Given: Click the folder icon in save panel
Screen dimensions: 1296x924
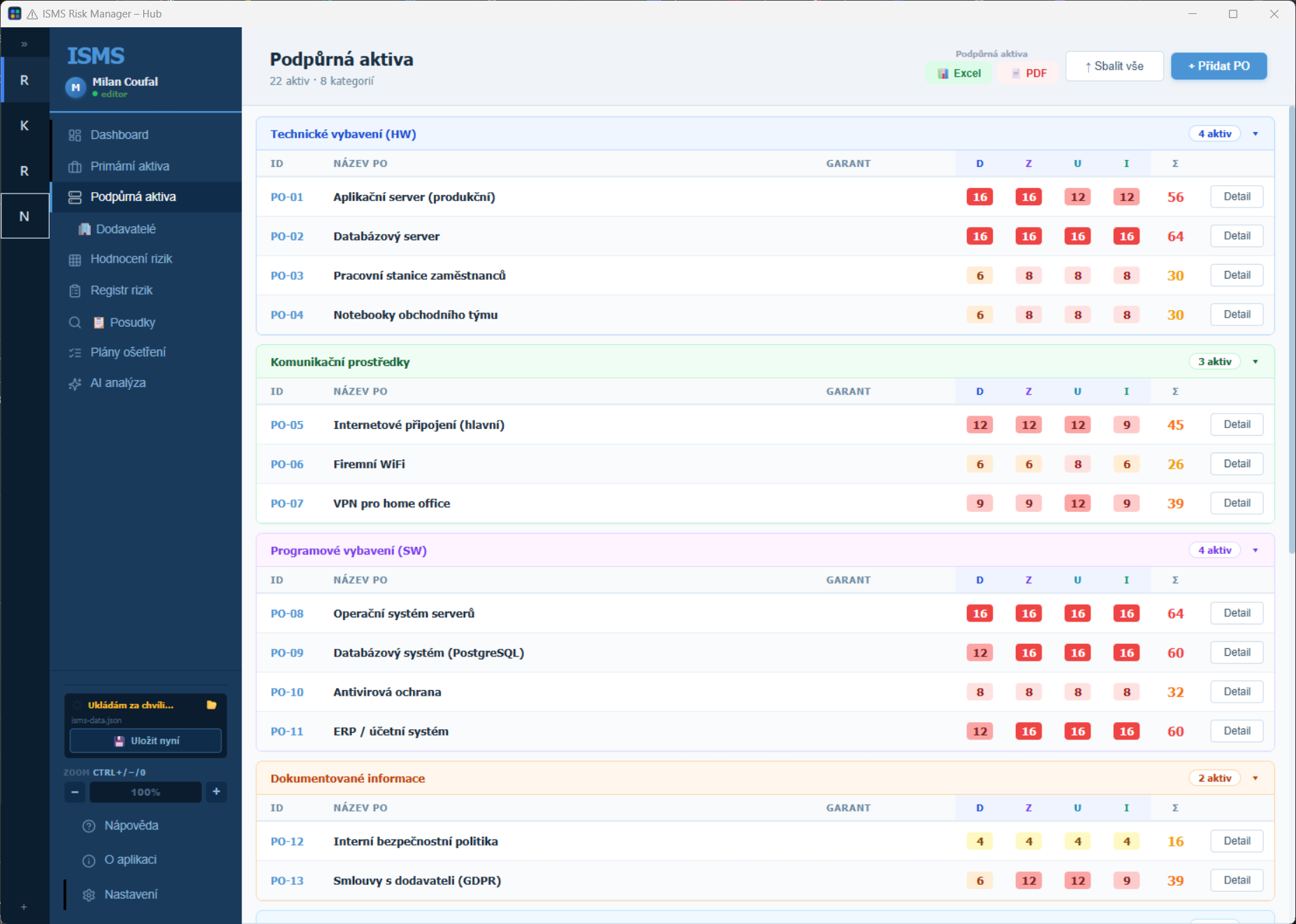Looking at the screenshot, I should pos(212,705).
